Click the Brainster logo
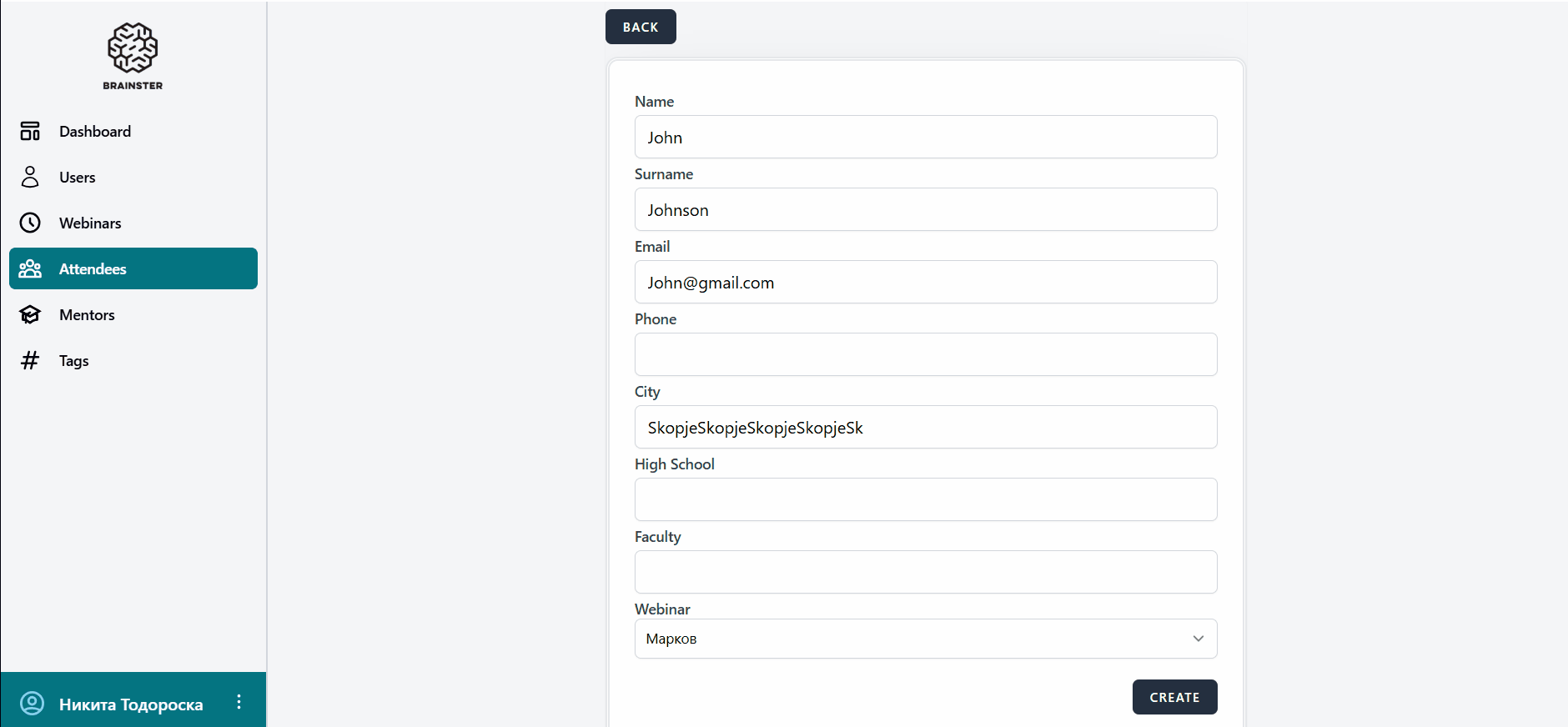 133,56
